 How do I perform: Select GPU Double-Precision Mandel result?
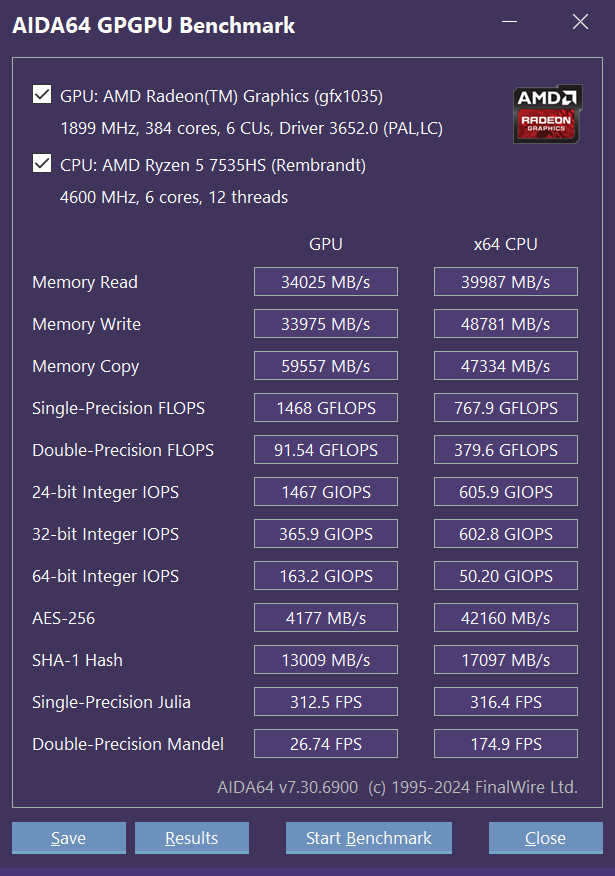pos(326,744)
